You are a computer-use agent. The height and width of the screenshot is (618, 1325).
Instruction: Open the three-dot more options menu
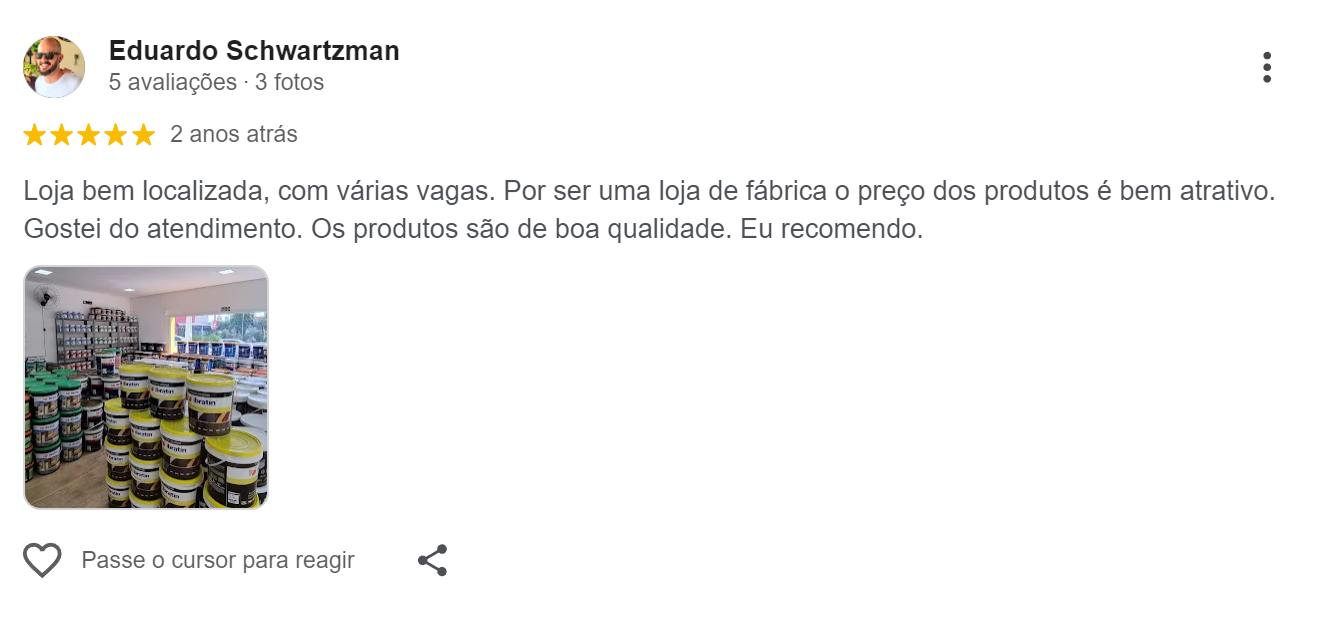1266,67
